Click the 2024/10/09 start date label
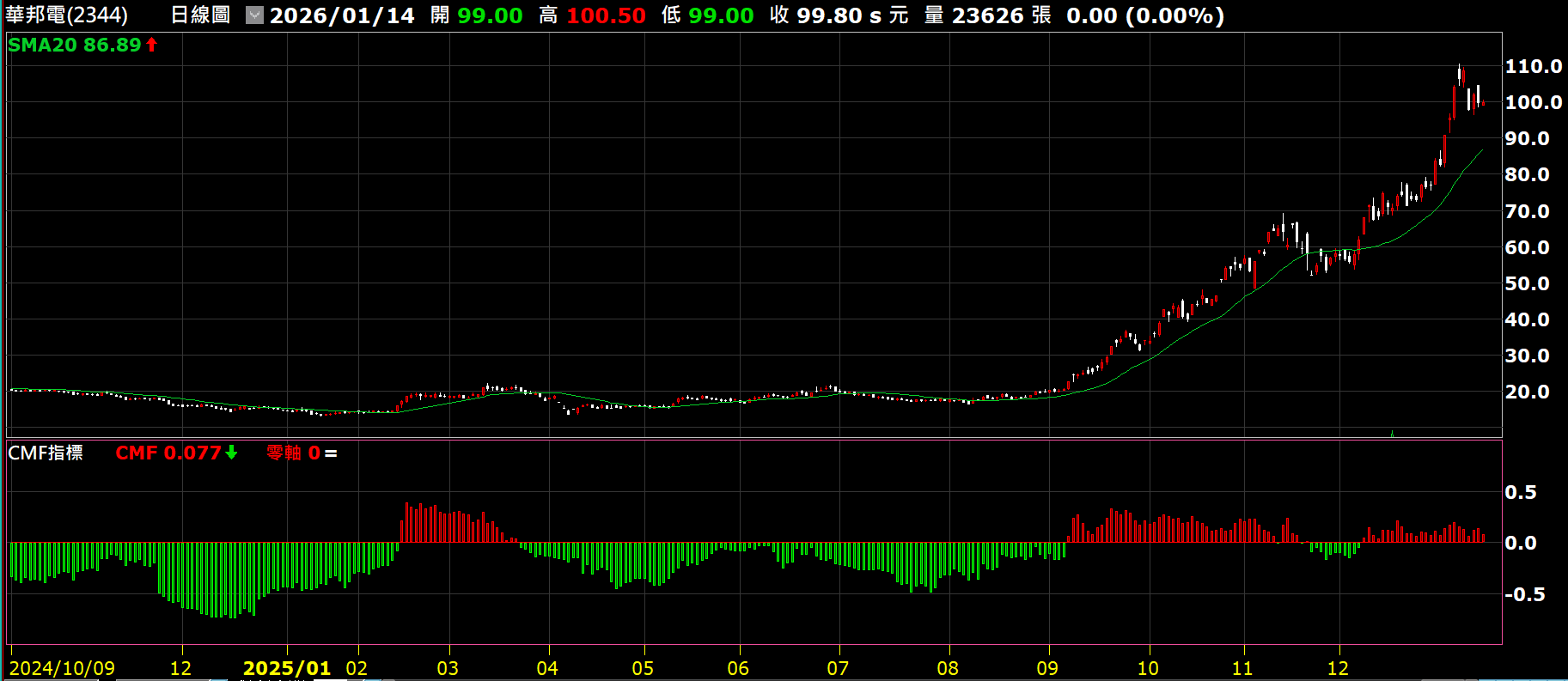Image resolution: width=1568 pixels, height=681 pixels. coord(62,668)
